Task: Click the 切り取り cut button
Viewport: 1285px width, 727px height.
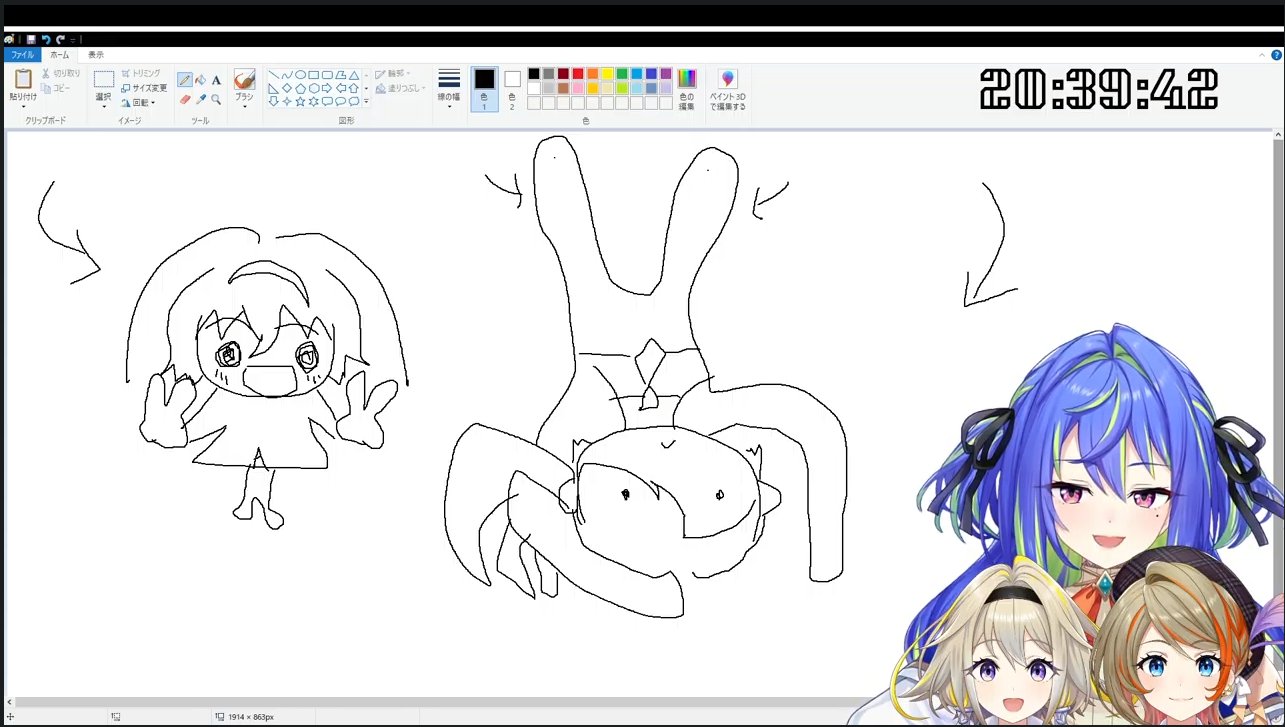Action: [x=61, y=74]
